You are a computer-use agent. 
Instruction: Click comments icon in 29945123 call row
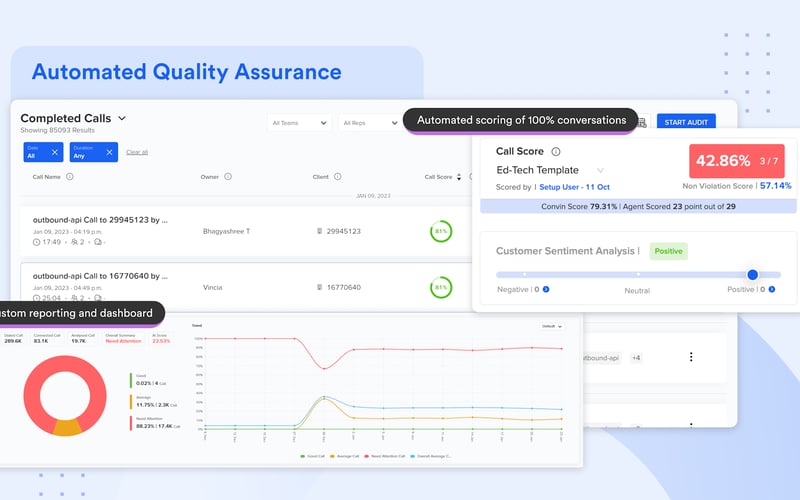97,242
